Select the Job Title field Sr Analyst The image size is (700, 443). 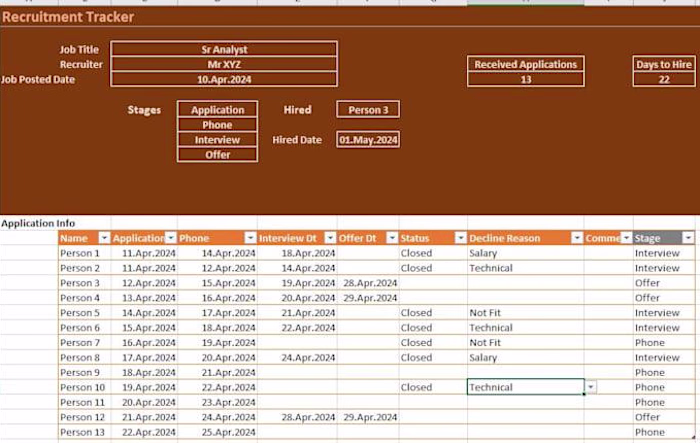(224, 49)
